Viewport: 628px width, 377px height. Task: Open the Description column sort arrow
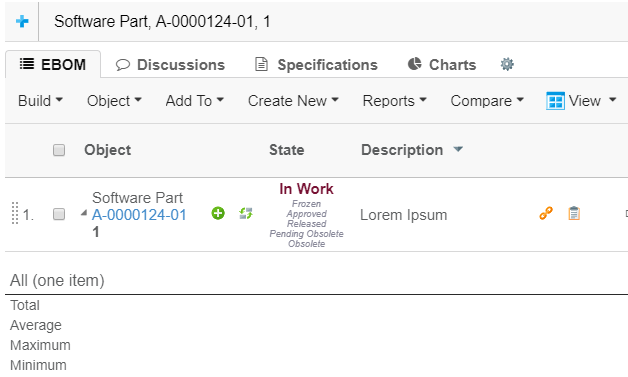[x=458, y=149]
